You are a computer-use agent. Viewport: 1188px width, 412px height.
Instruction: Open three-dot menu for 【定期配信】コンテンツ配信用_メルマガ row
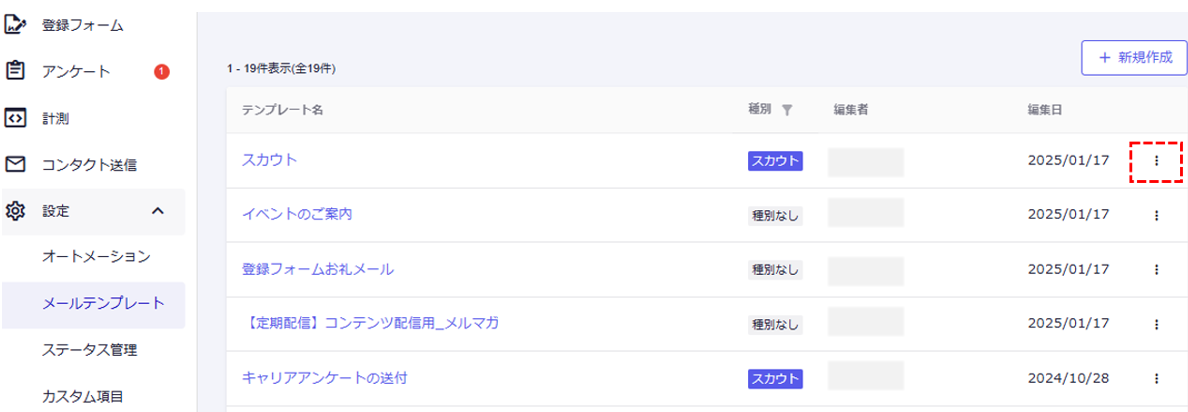point(1156,324)
